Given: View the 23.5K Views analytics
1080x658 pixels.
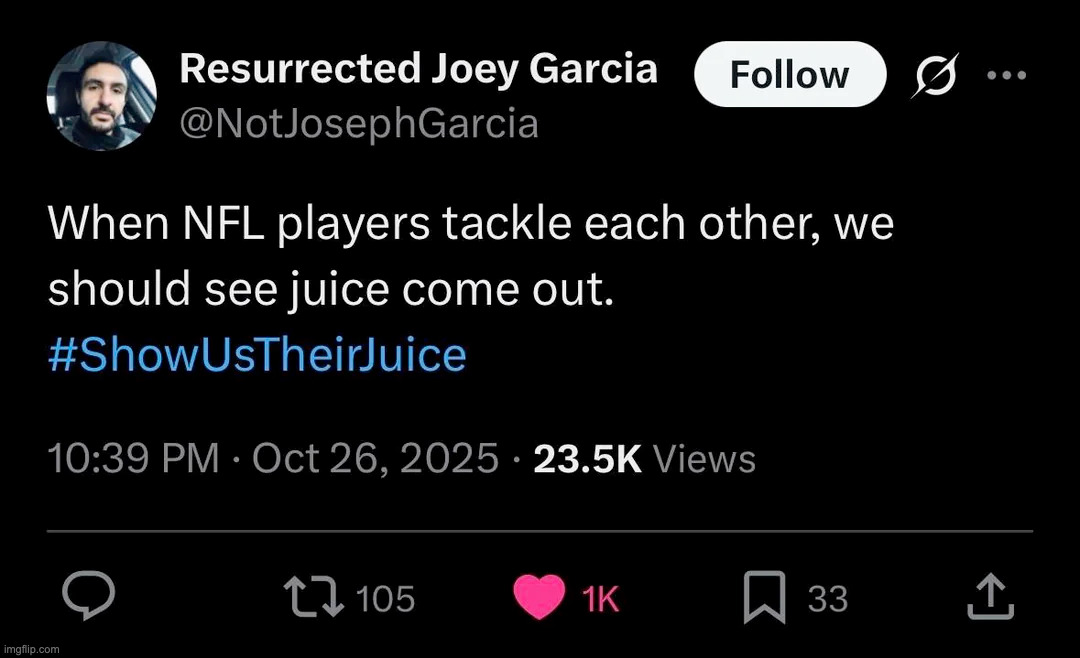Looking at the screenshot, I should [645, 459].
